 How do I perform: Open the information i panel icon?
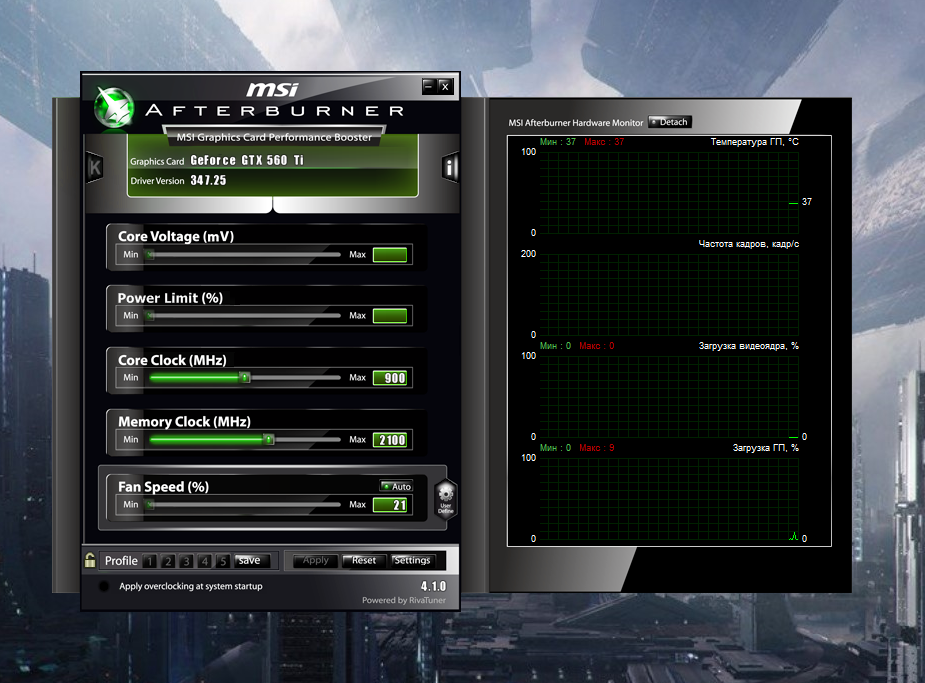point(450,168)
